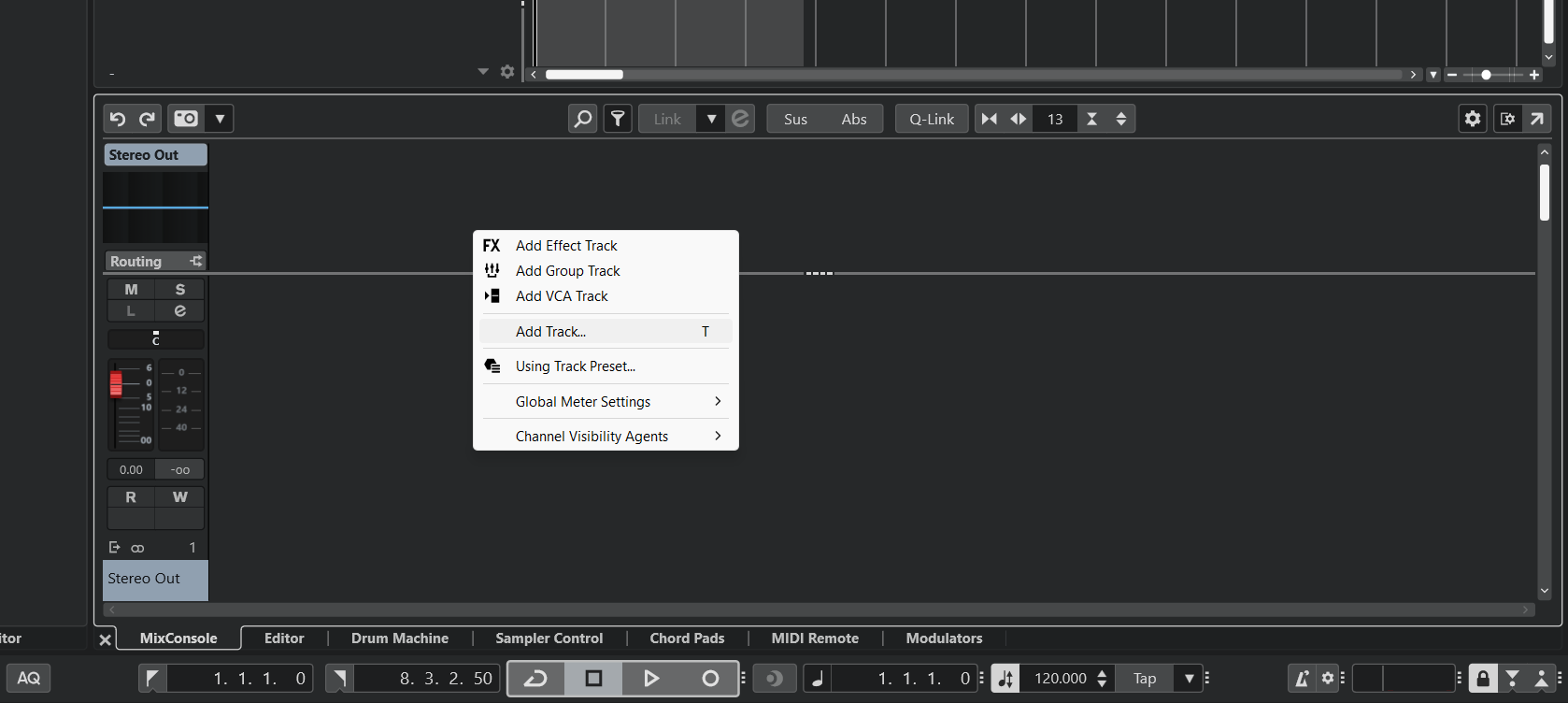Switch to the Sampler Control tab

pos(549,638)
